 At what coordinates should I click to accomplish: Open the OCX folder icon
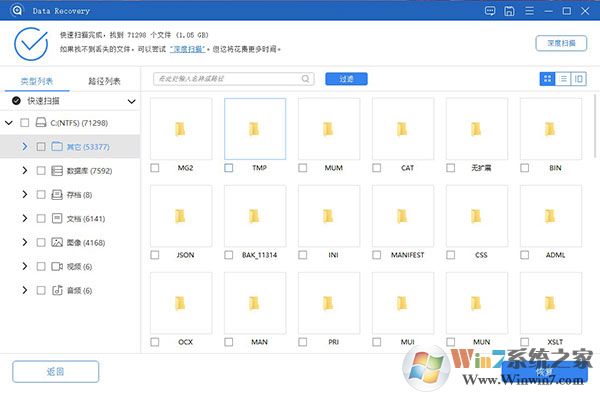181,303
